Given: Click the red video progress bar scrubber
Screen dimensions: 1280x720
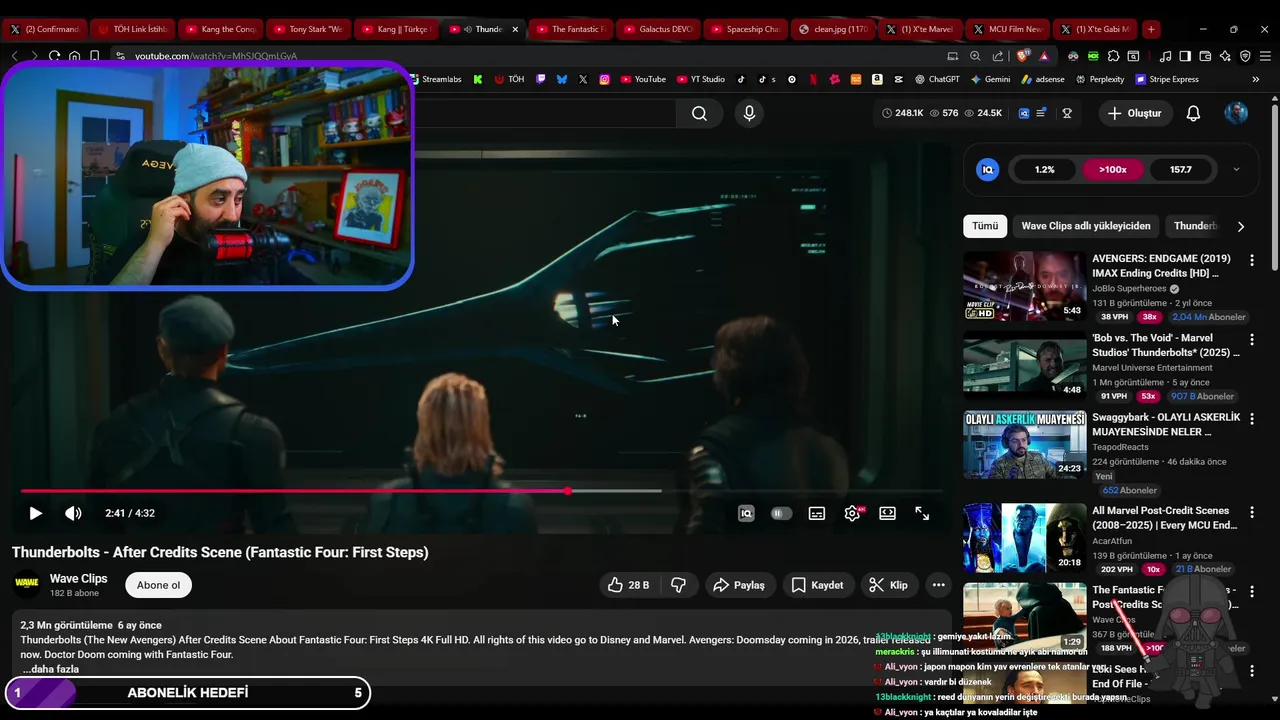Looking at the screenshot, I should (568, 491).
